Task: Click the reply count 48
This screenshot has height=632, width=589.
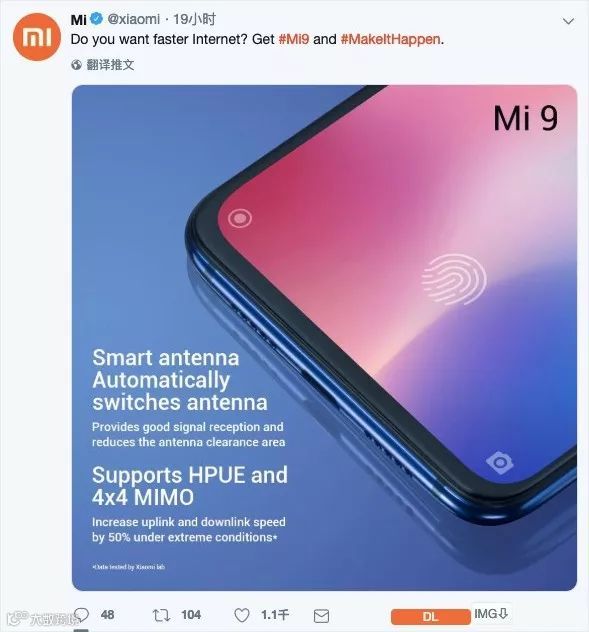Action: [107, 615]
